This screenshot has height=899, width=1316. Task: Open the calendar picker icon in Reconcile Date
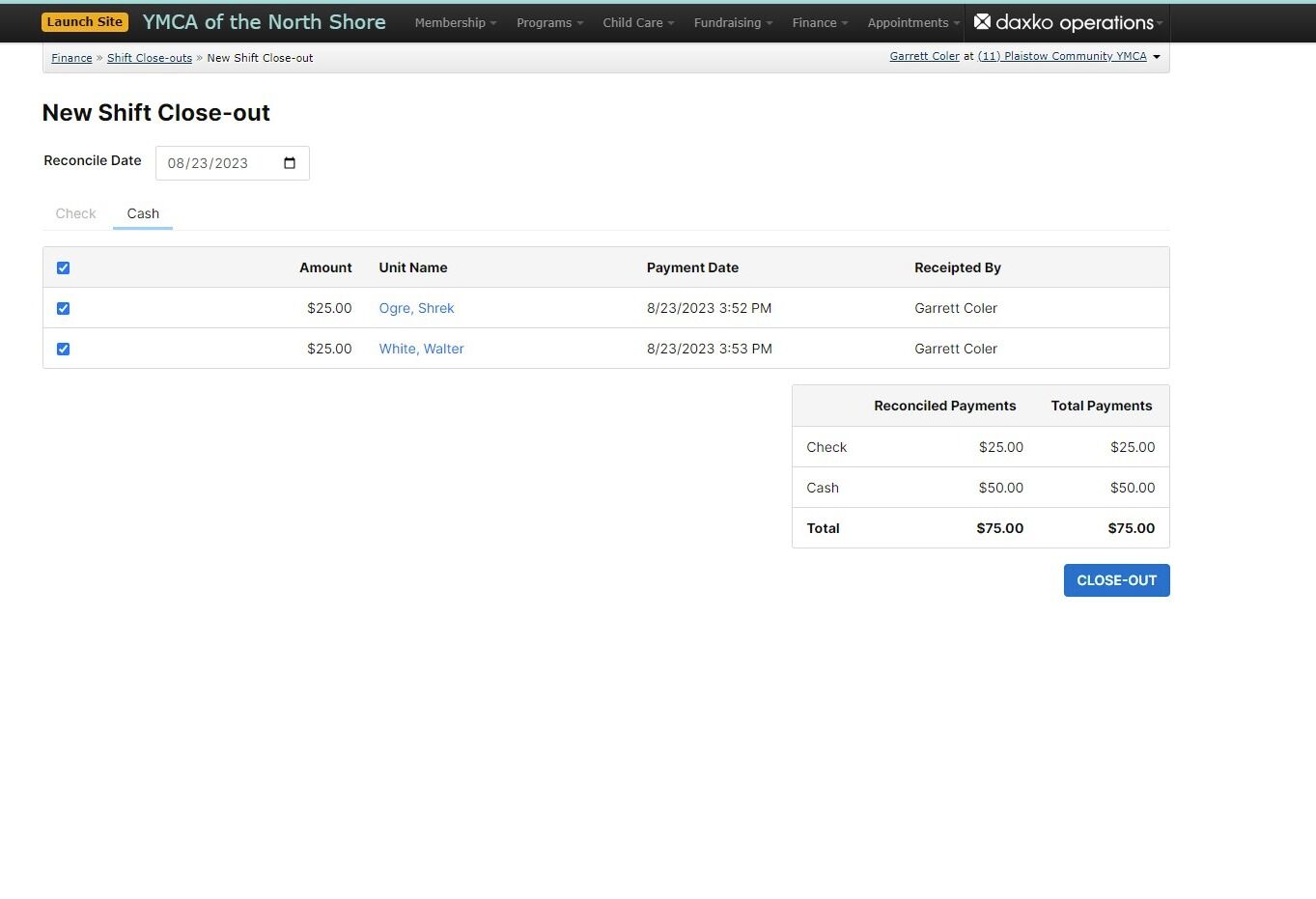[290, 163]
